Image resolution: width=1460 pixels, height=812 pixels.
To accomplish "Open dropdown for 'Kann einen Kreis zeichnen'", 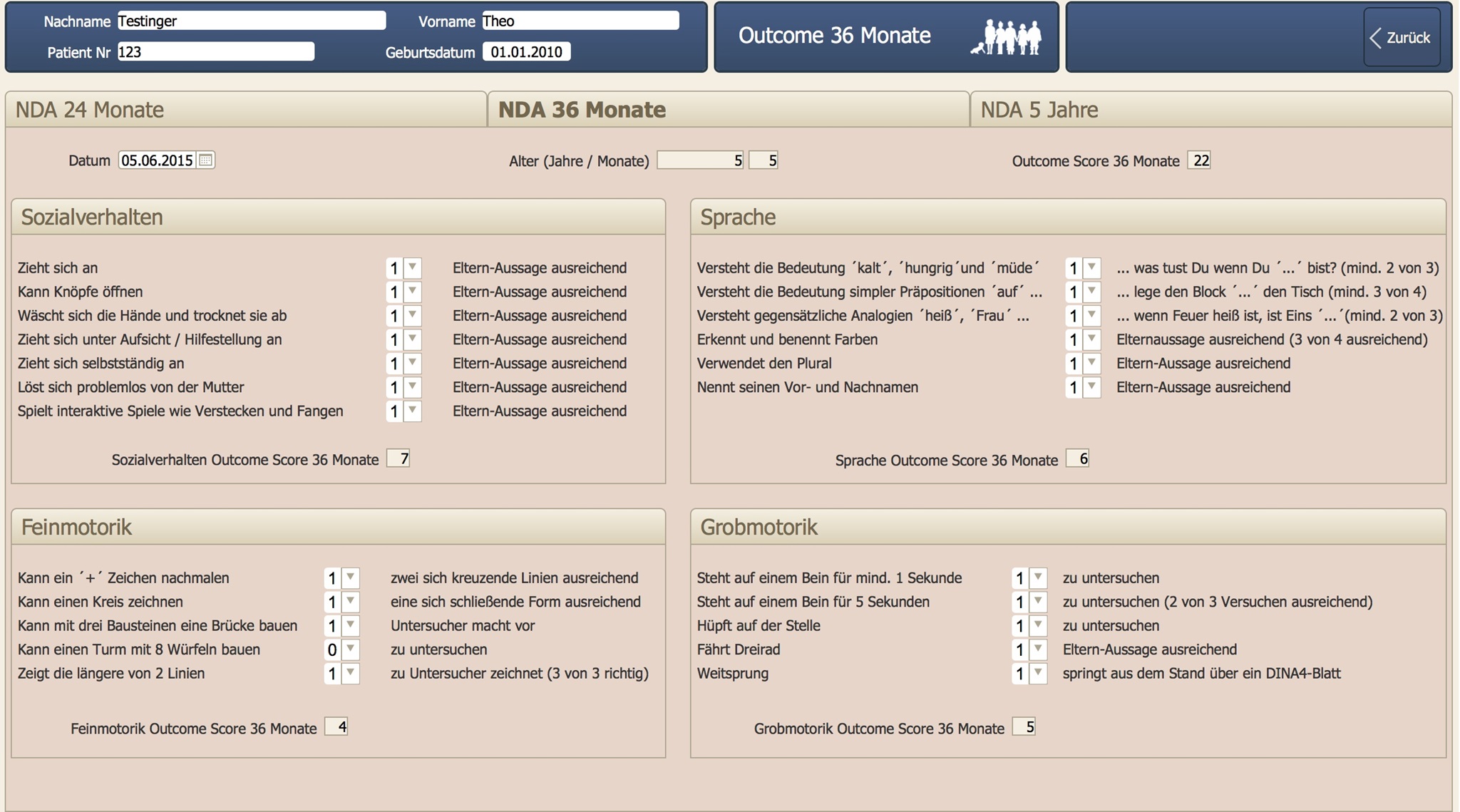I will [x=351, y=602].
